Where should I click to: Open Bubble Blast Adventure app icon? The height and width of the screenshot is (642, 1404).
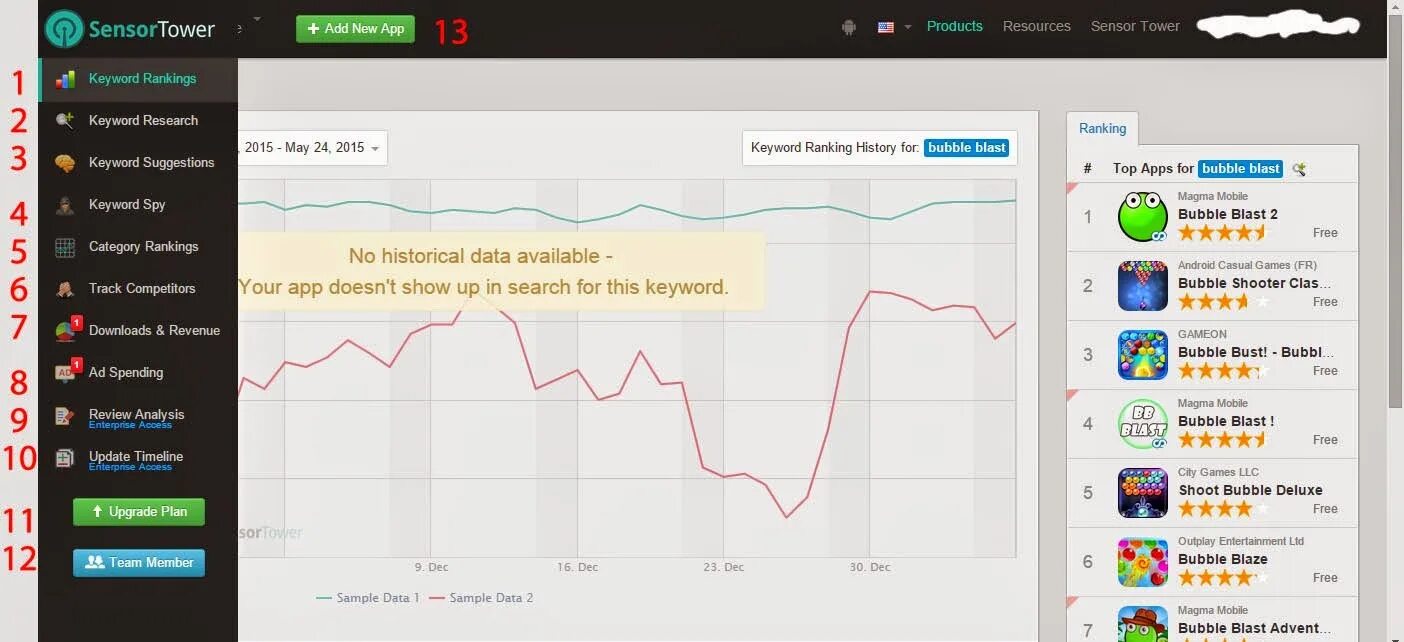coord(1143,624)
